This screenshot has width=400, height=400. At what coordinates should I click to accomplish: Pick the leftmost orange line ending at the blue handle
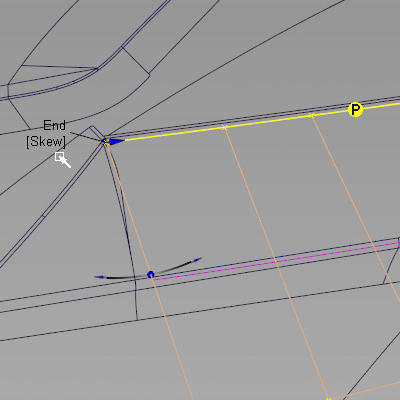pos(129,209)
